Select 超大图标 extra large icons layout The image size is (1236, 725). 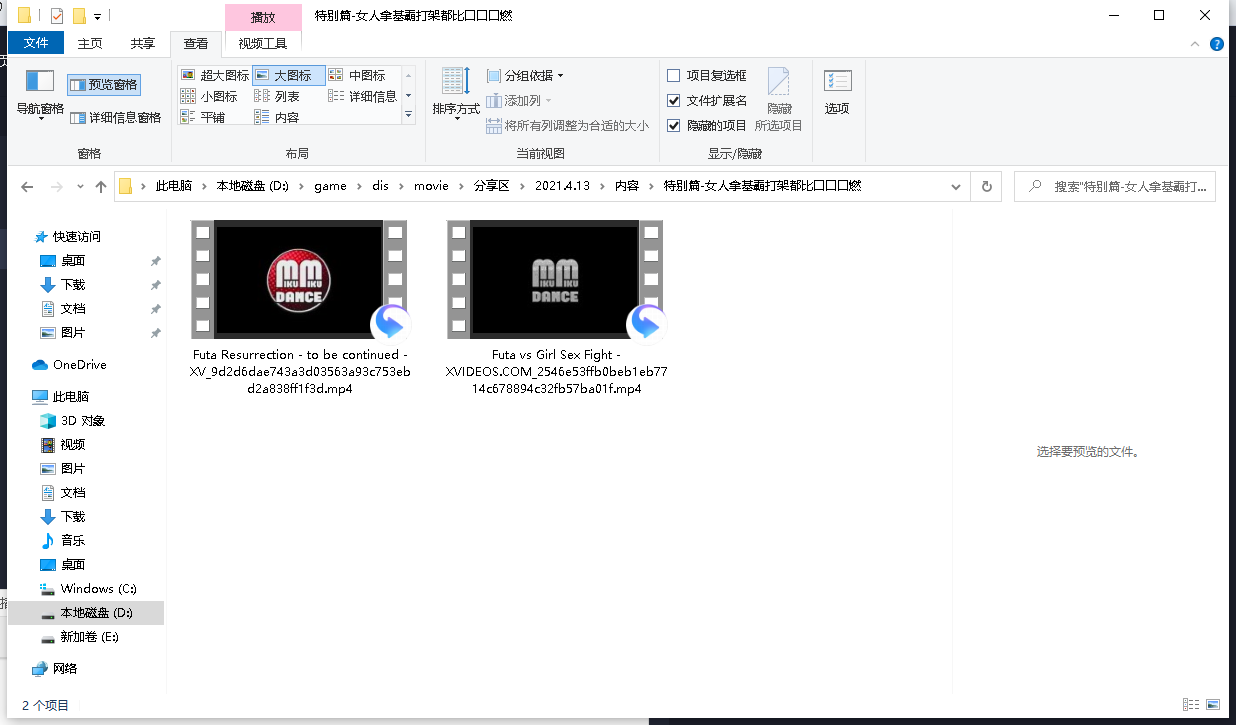point(214,75)
